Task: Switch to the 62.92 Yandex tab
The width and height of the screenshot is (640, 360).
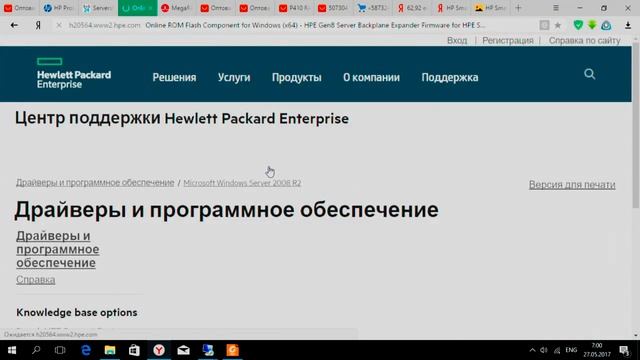Action: [x=411, y=8]
